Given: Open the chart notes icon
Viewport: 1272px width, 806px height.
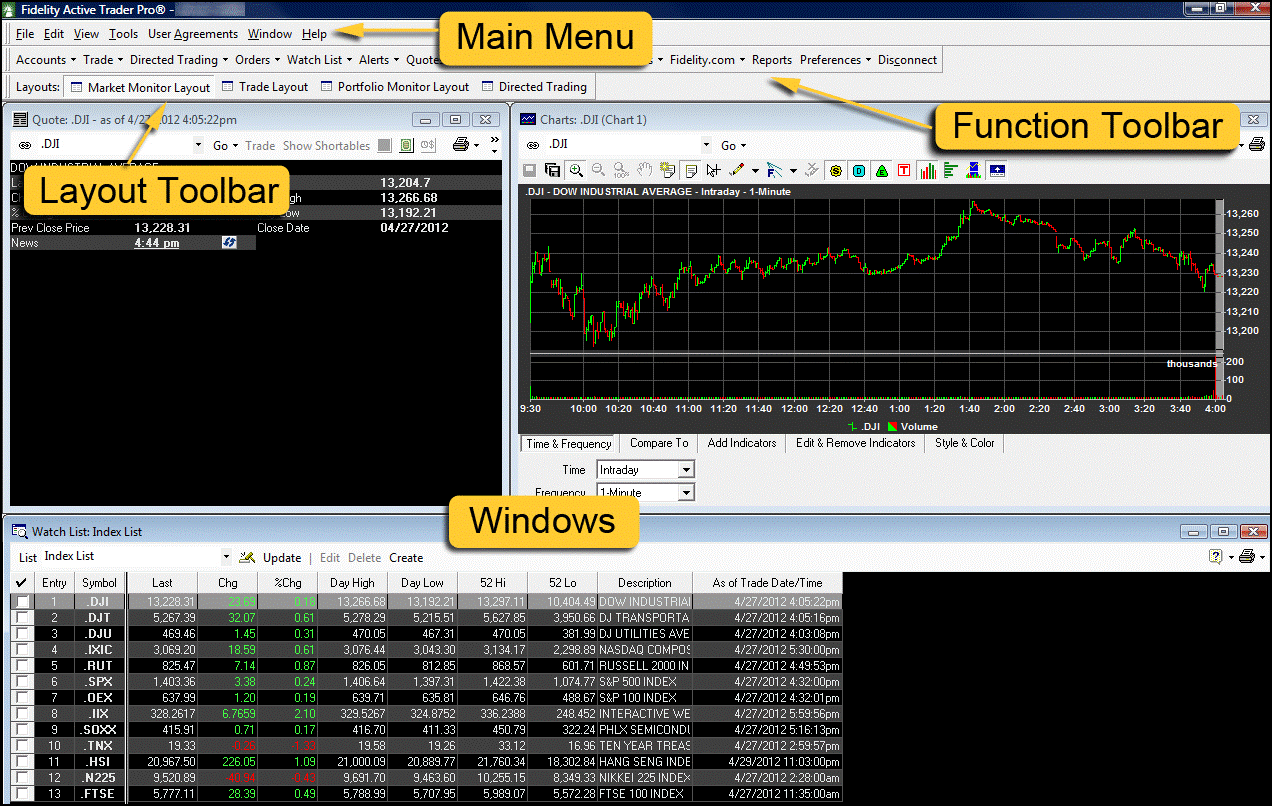Looking at the screenshot, I should point(691,171).
